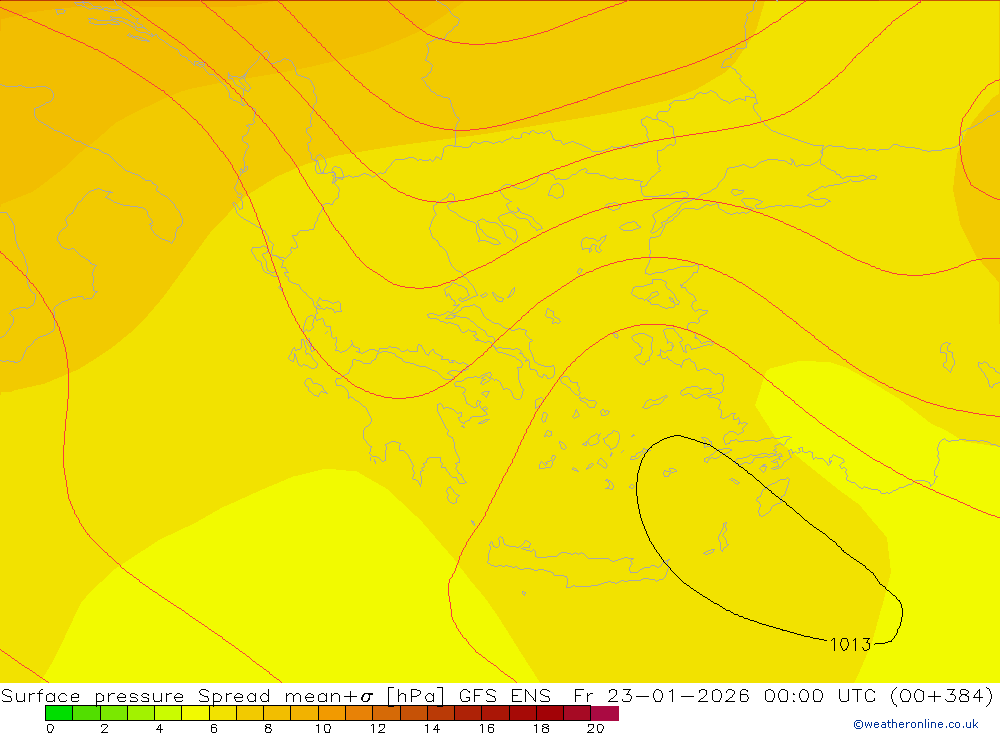This screenshot has height=733, width=1000.
Task: Click the 'Spread' word in title
Action: (x=234, y=695)
